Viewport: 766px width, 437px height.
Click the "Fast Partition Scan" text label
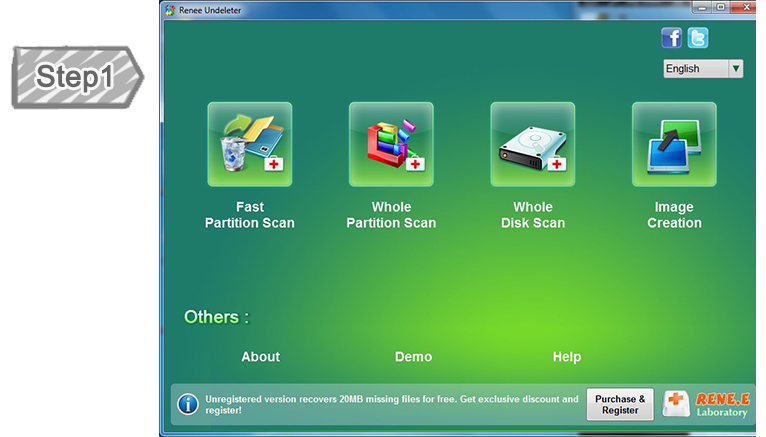click(x=249, y=215)
